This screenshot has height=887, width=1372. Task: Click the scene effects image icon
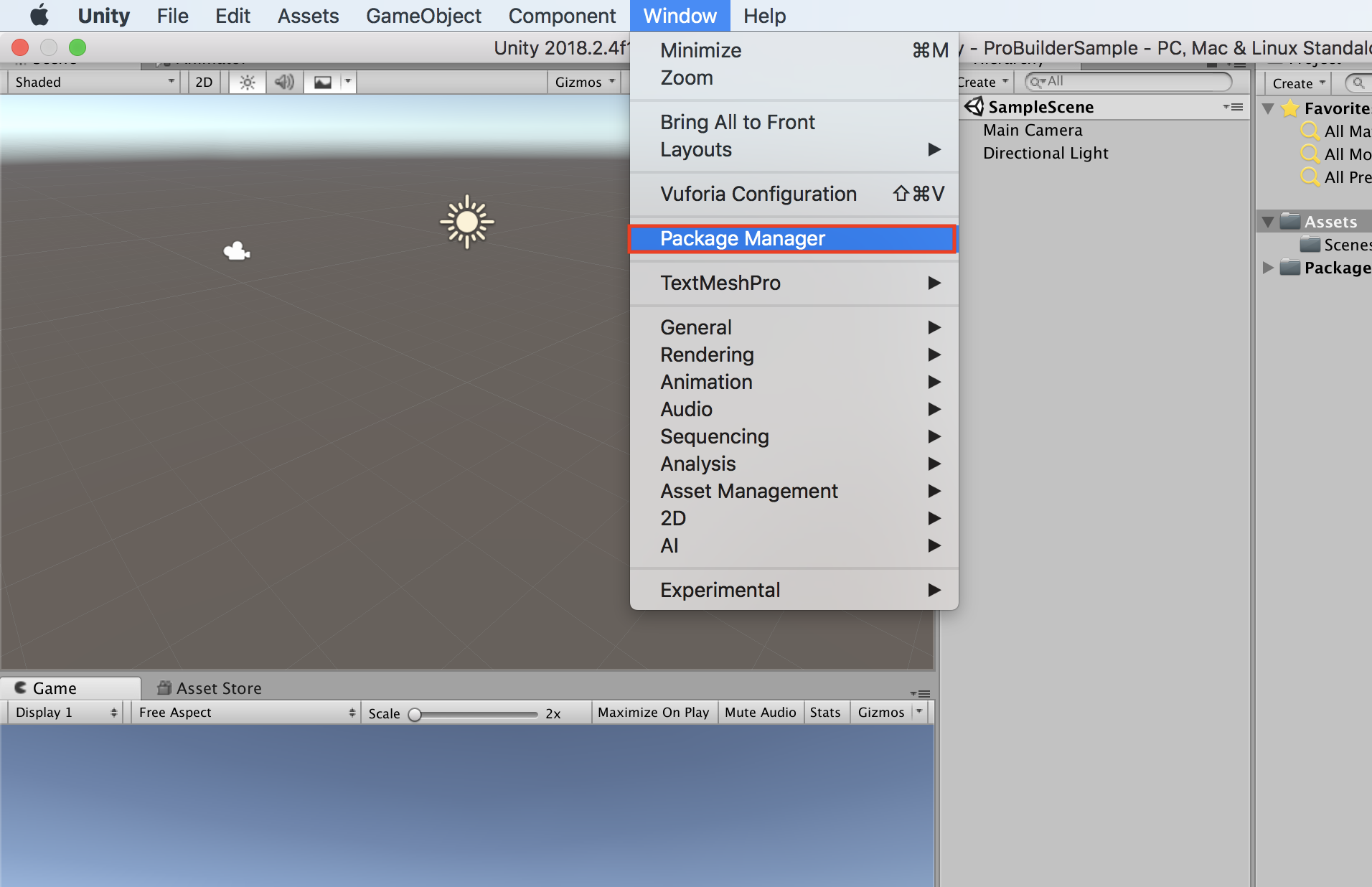(x=323, y=83)
